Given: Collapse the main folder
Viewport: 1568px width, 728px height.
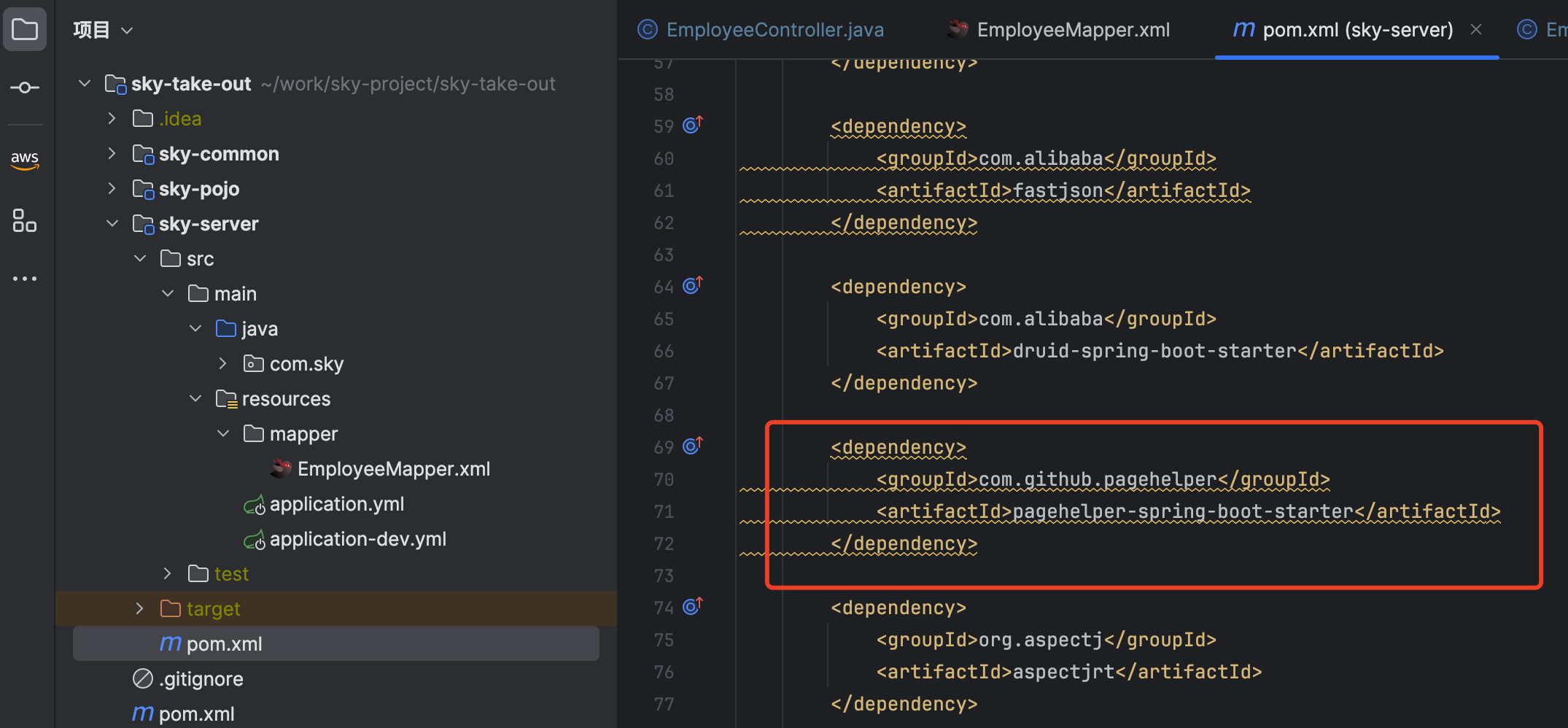Looking at the screenshot, I should (x=168, y=293).
